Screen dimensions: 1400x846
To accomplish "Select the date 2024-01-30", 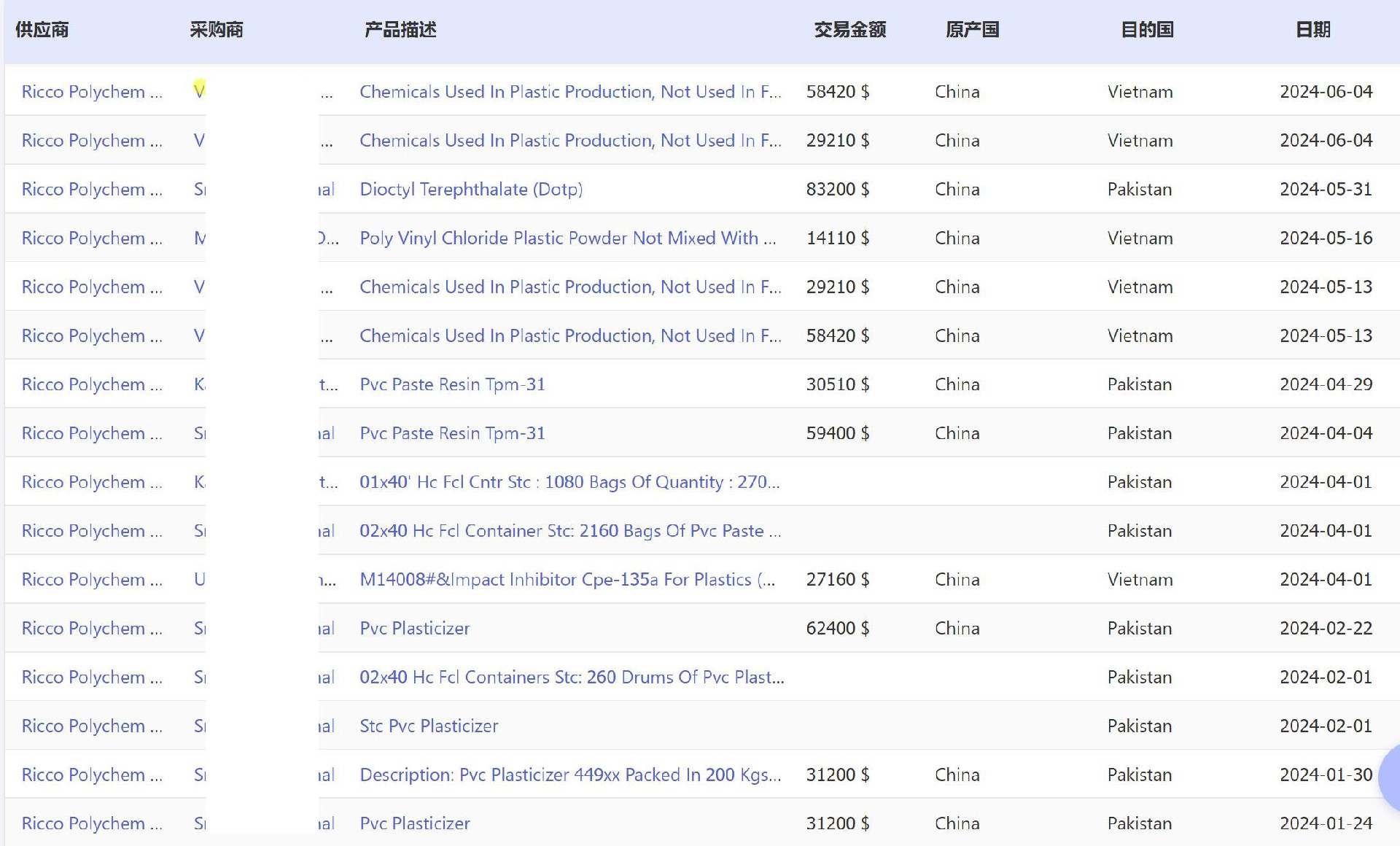I will [x=1326, y=775].
